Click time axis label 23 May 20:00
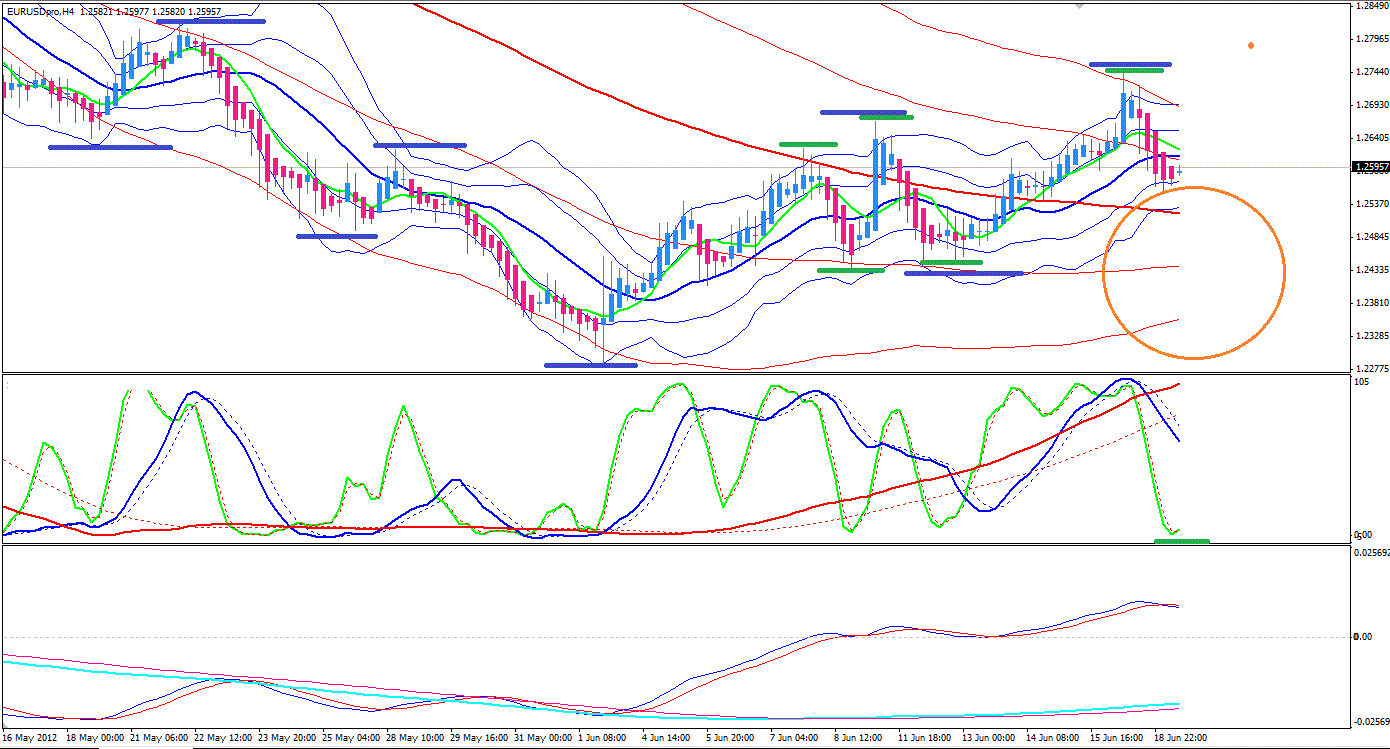This screenshot has width=1390, height=749. (x=288, y=738)
